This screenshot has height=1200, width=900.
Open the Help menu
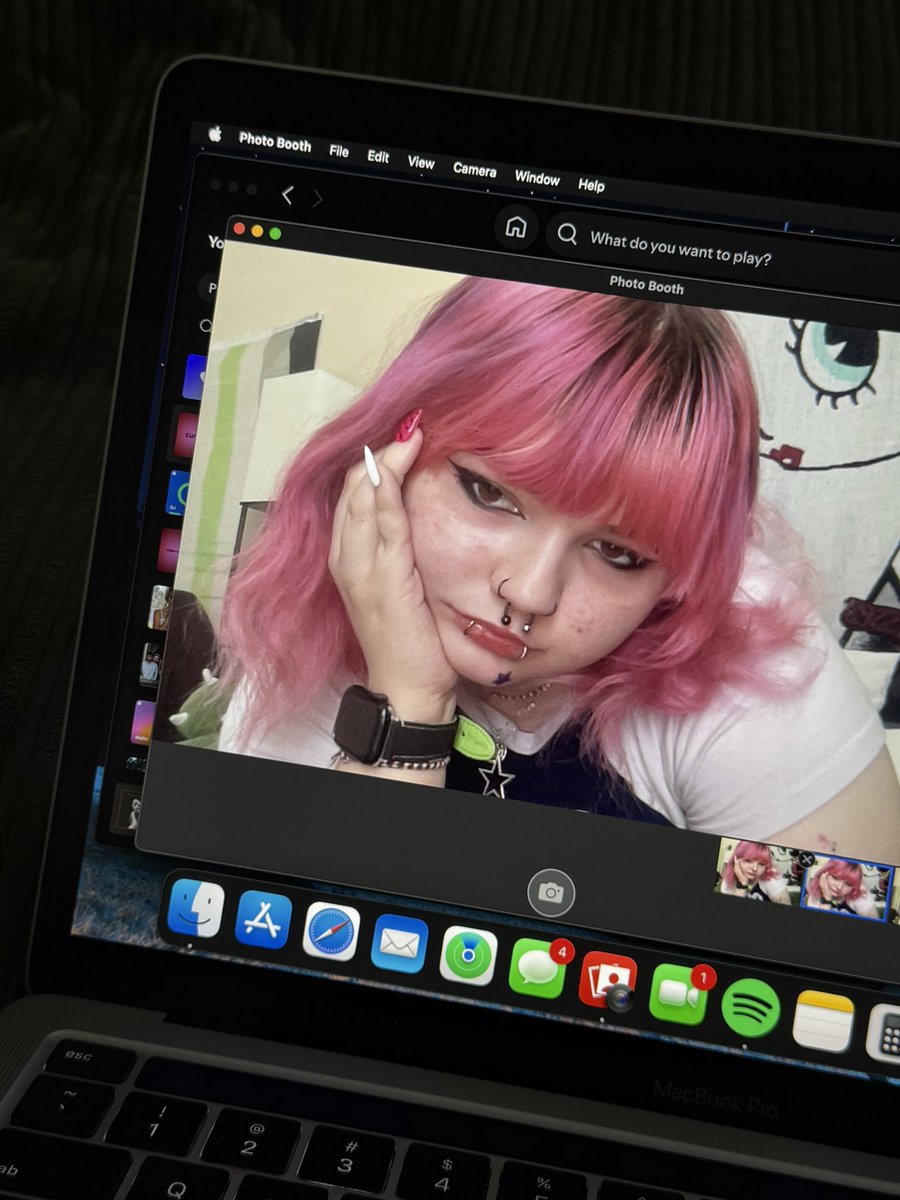[x=591, y=185]
